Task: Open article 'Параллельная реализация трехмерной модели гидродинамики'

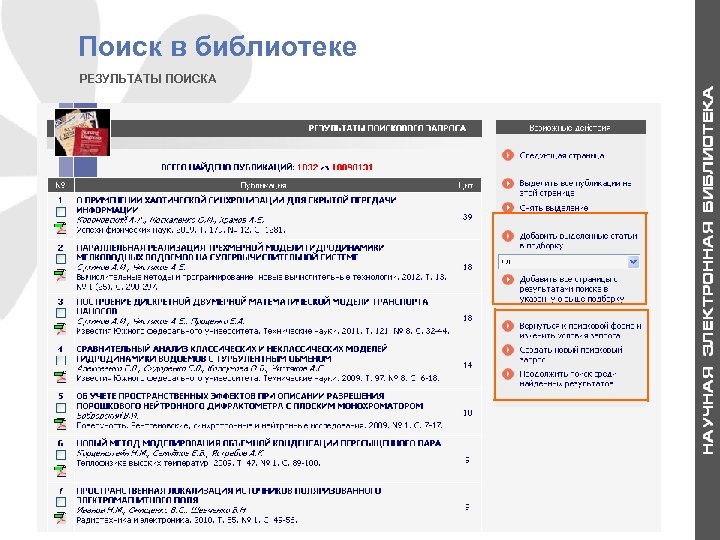Action: point(231,252)
